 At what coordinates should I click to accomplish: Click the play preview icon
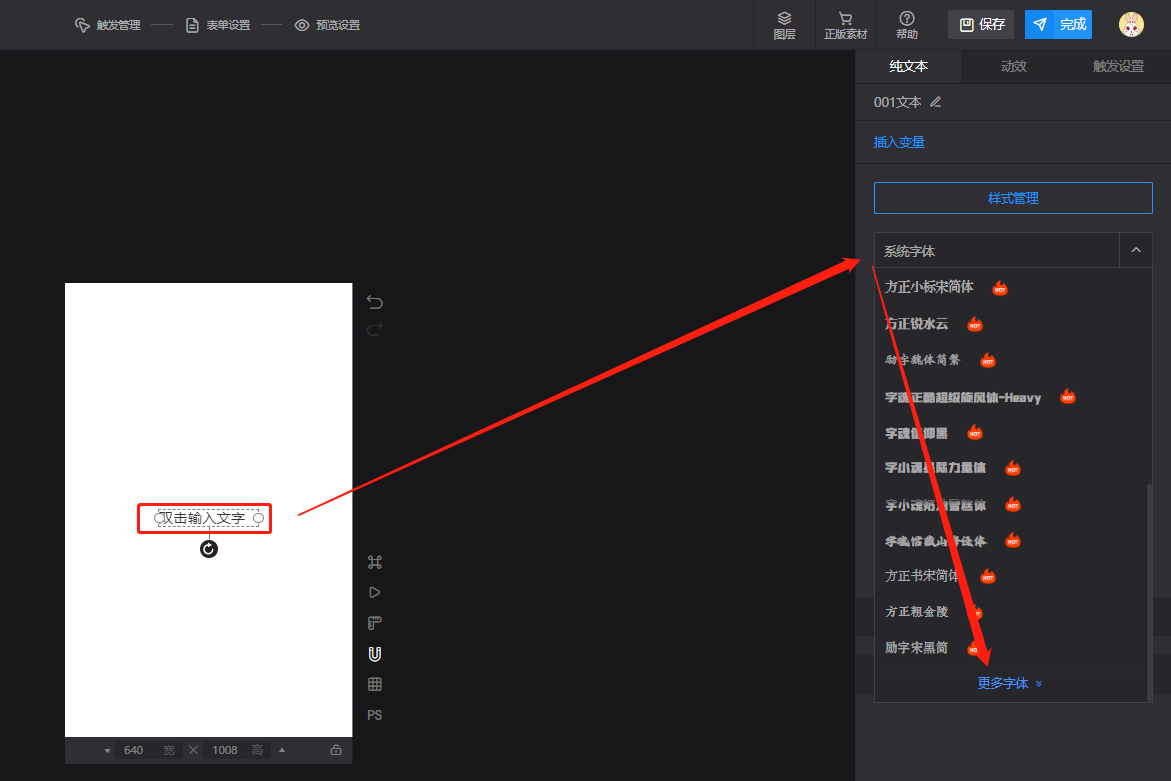(375, 592)
